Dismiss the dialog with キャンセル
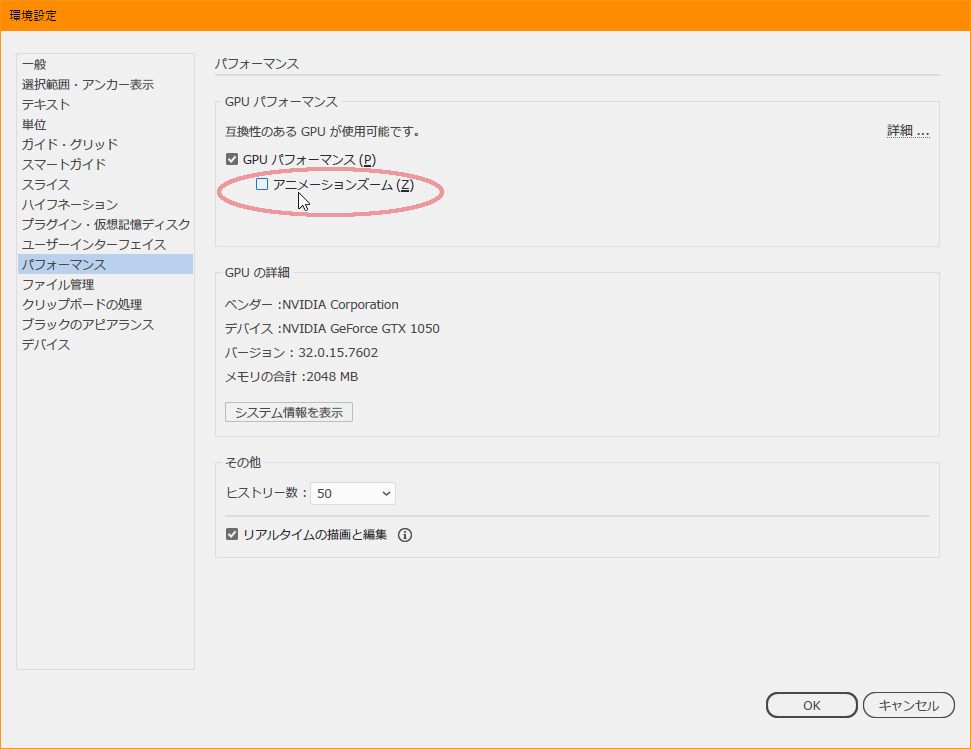The width and height of the screenshot is (971, 749). (x=909, y=704)
